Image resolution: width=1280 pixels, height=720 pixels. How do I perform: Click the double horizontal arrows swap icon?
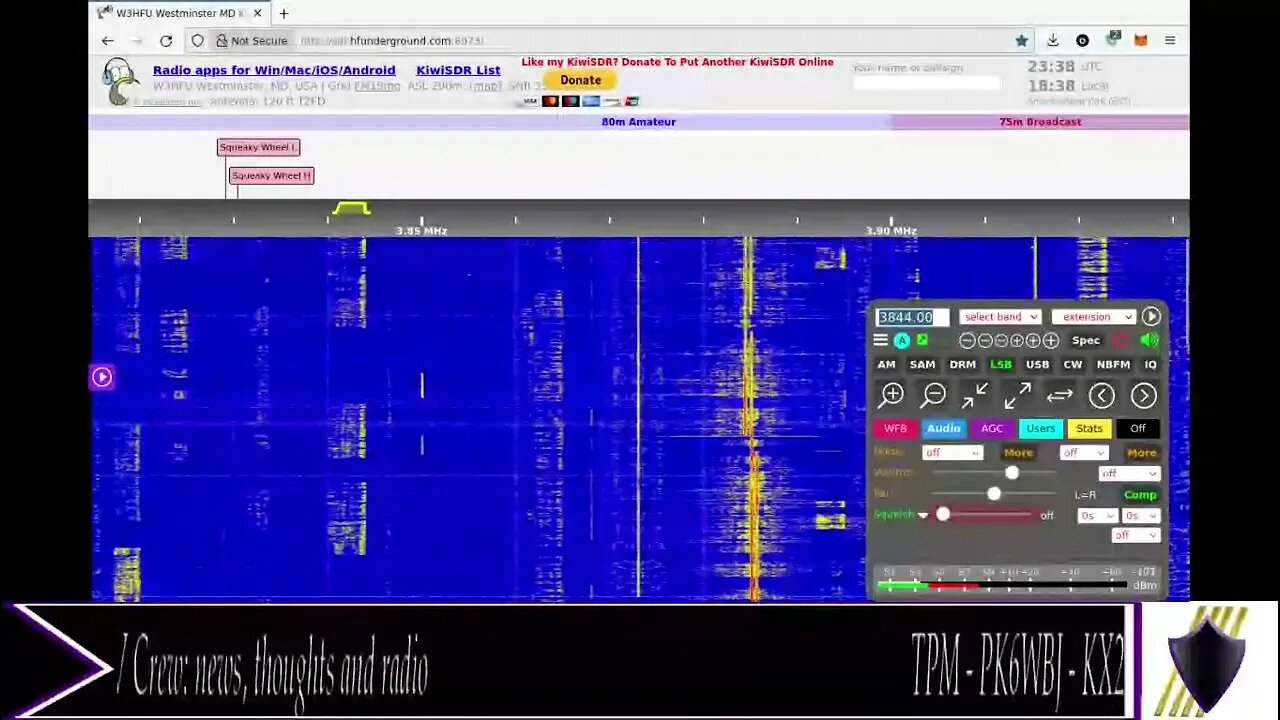(1059, 396)
